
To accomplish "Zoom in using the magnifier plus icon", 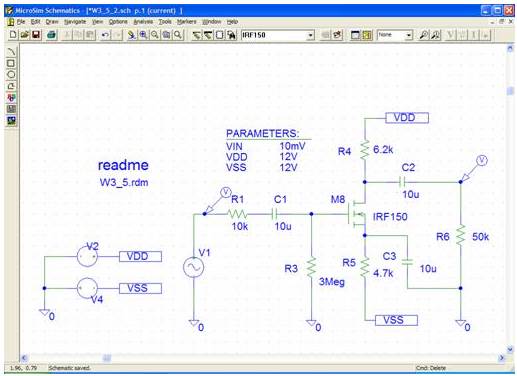I will 143,35.
